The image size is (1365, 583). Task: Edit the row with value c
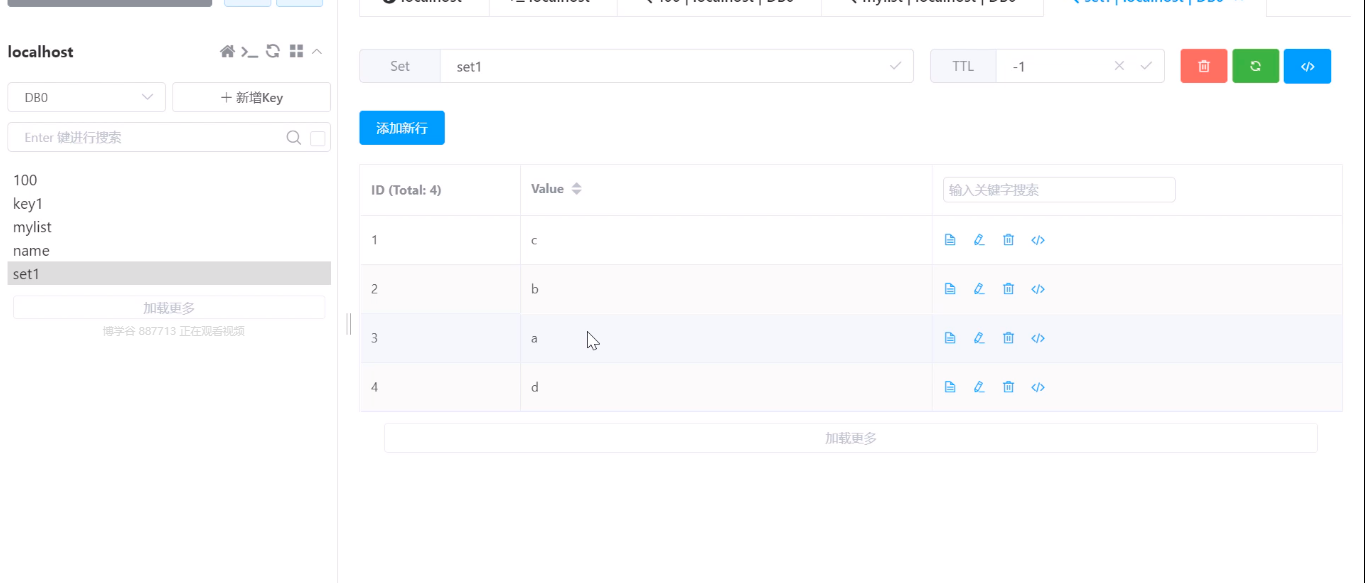pos(979,240)
